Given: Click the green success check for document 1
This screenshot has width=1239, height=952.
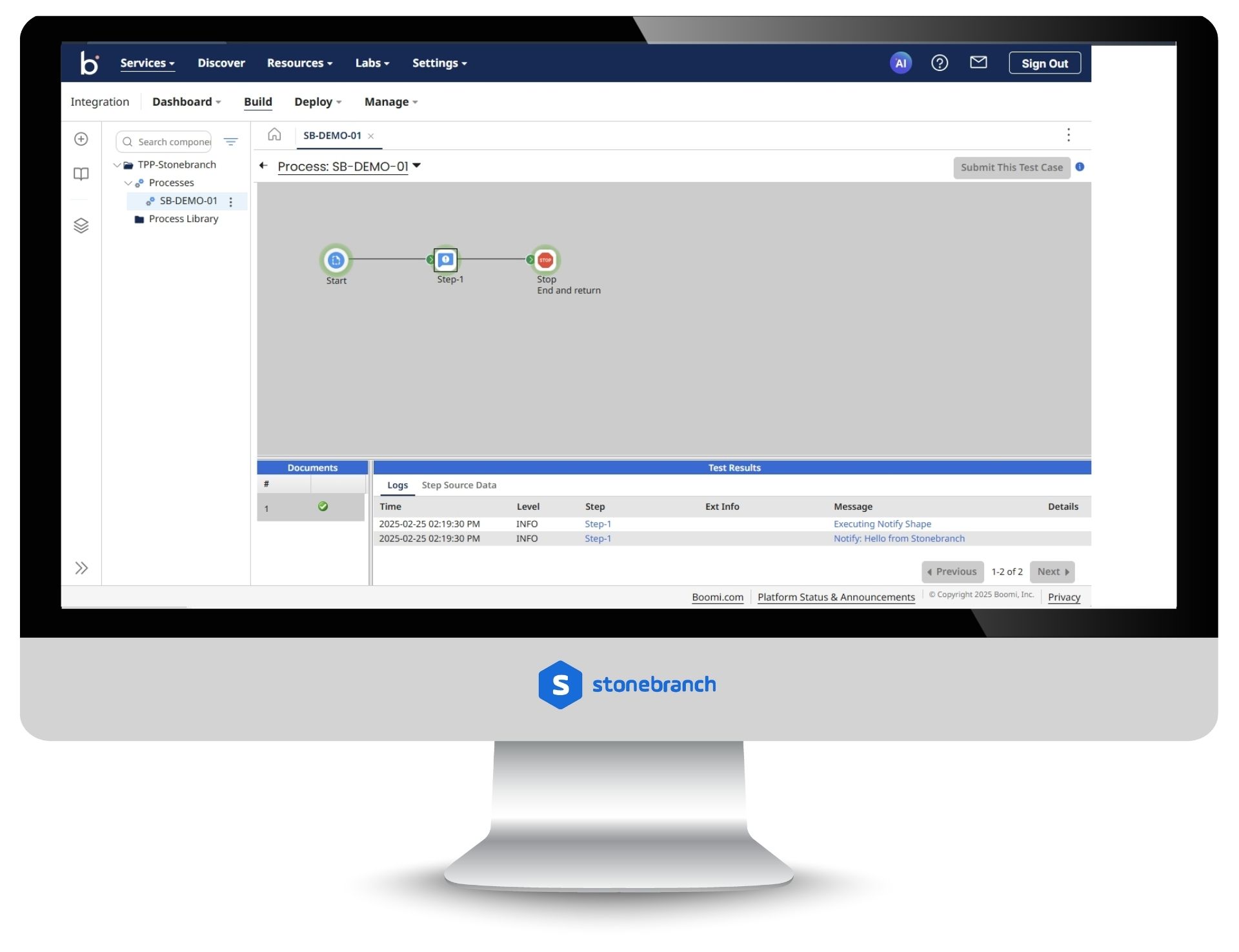Looking at the screenshot, I should click(x=323, y=507).
